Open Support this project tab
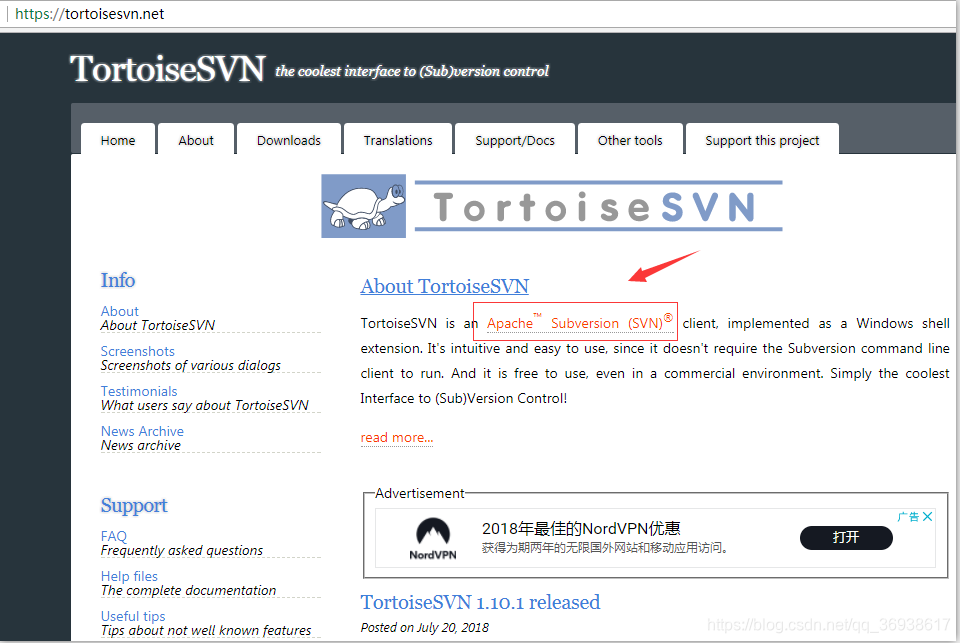This screenshot has height=643, width=960. (762, 140)
